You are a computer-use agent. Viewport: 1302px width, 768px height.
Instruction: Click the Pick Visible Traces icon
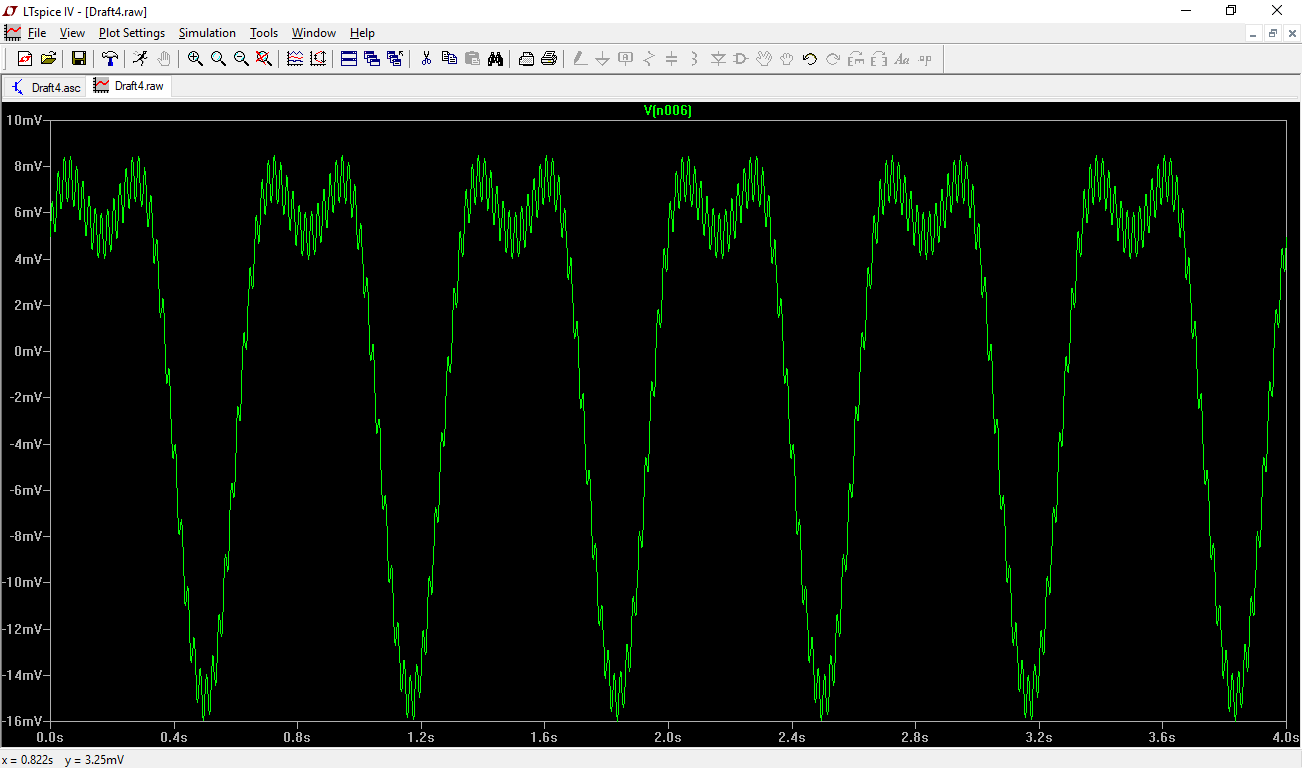295,59
